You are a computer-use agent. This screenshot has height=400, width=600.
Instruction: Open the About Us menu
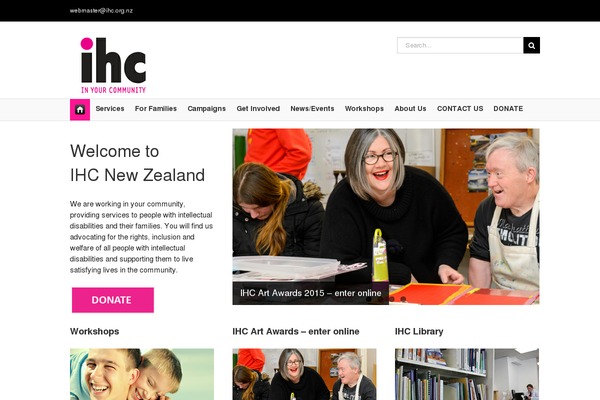(410, 109)
